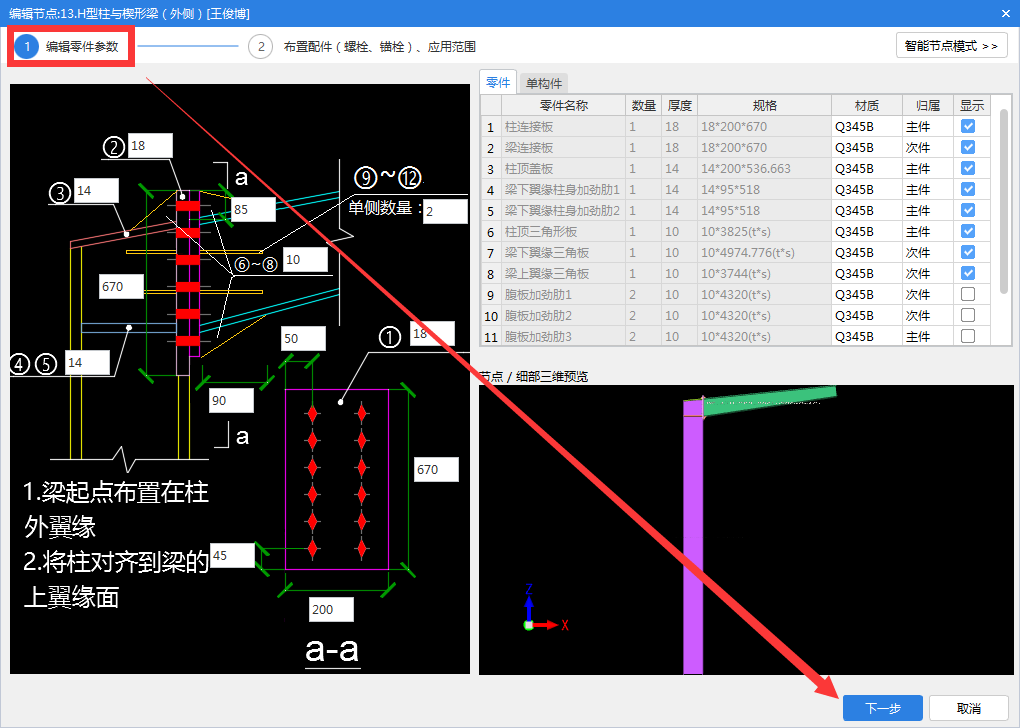Screen dimensions: 1020x728
Task: Click 归属 cell 次件 in 梁连接板 row
Action: [x=928, y=147]
